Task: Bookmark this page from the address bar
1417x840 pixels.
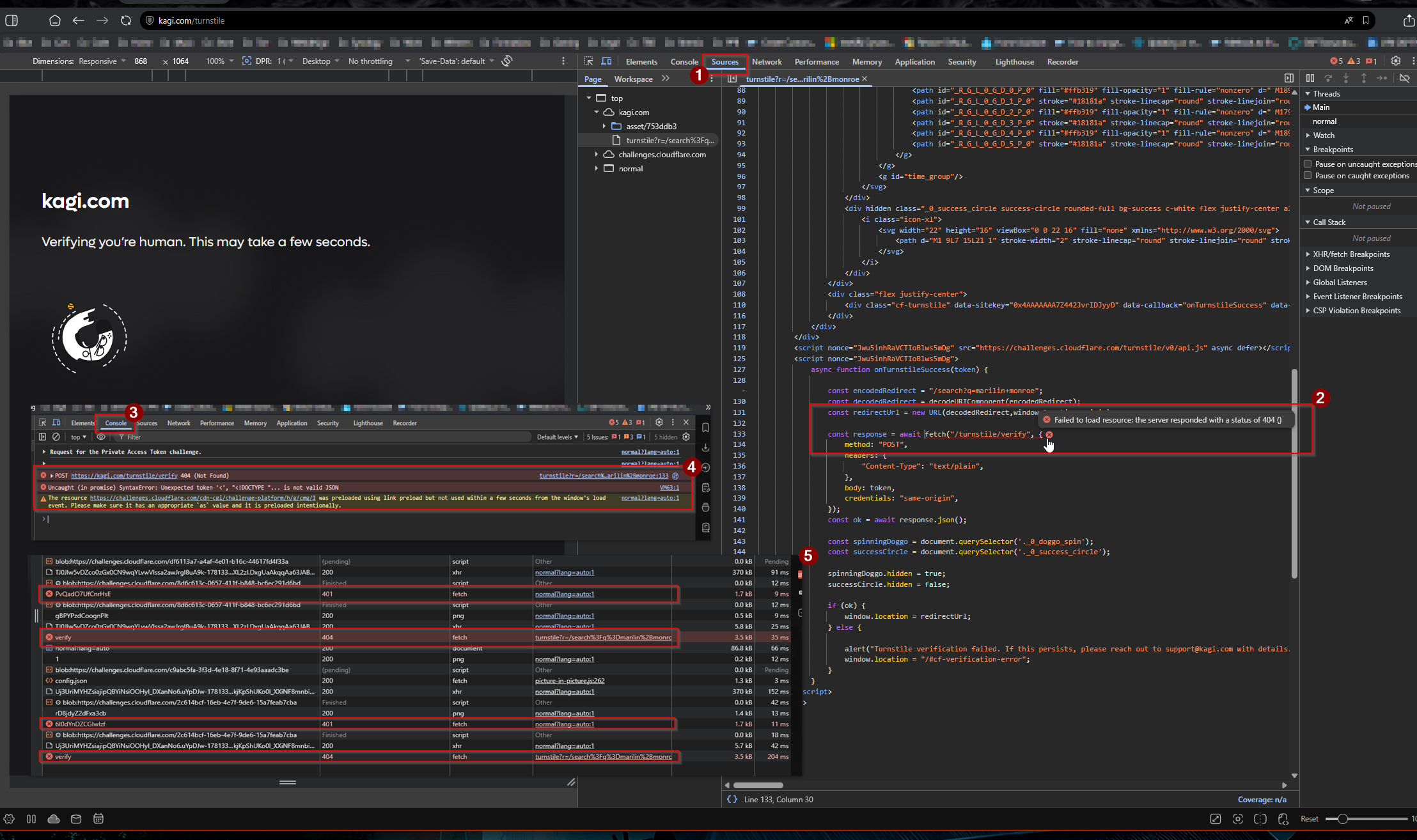Action: (x=1366, y=20)
